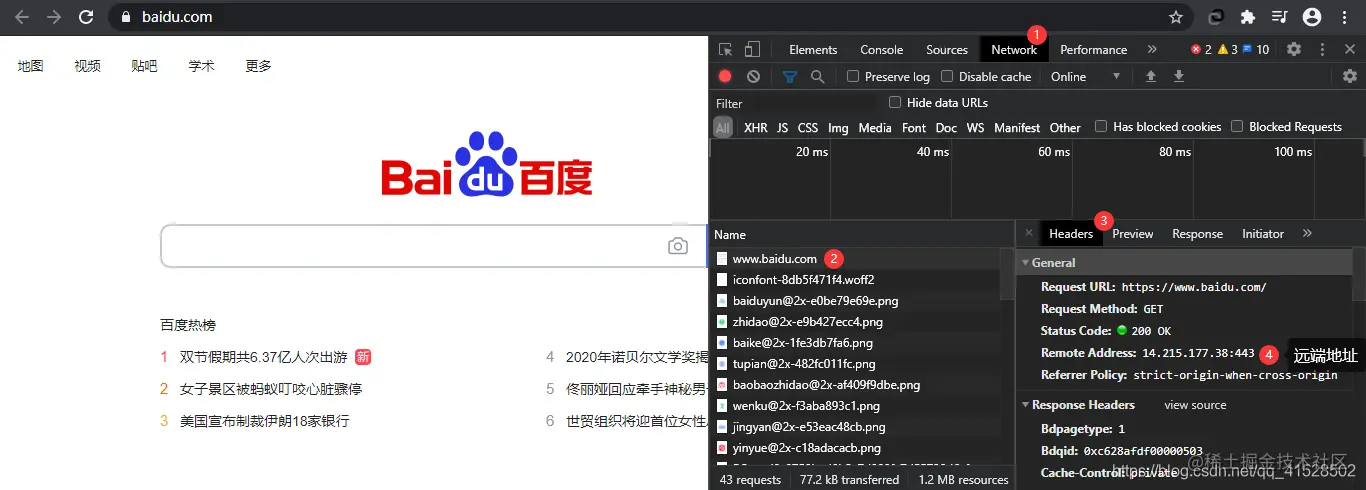Show more detail tabs chevron
The image size is (1366, 490).
coord(1307,233)
